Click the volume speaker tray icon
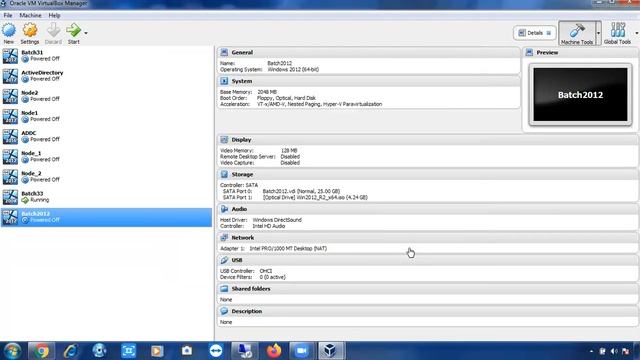This screenshot has width=640, height=360. coord(614,351)
